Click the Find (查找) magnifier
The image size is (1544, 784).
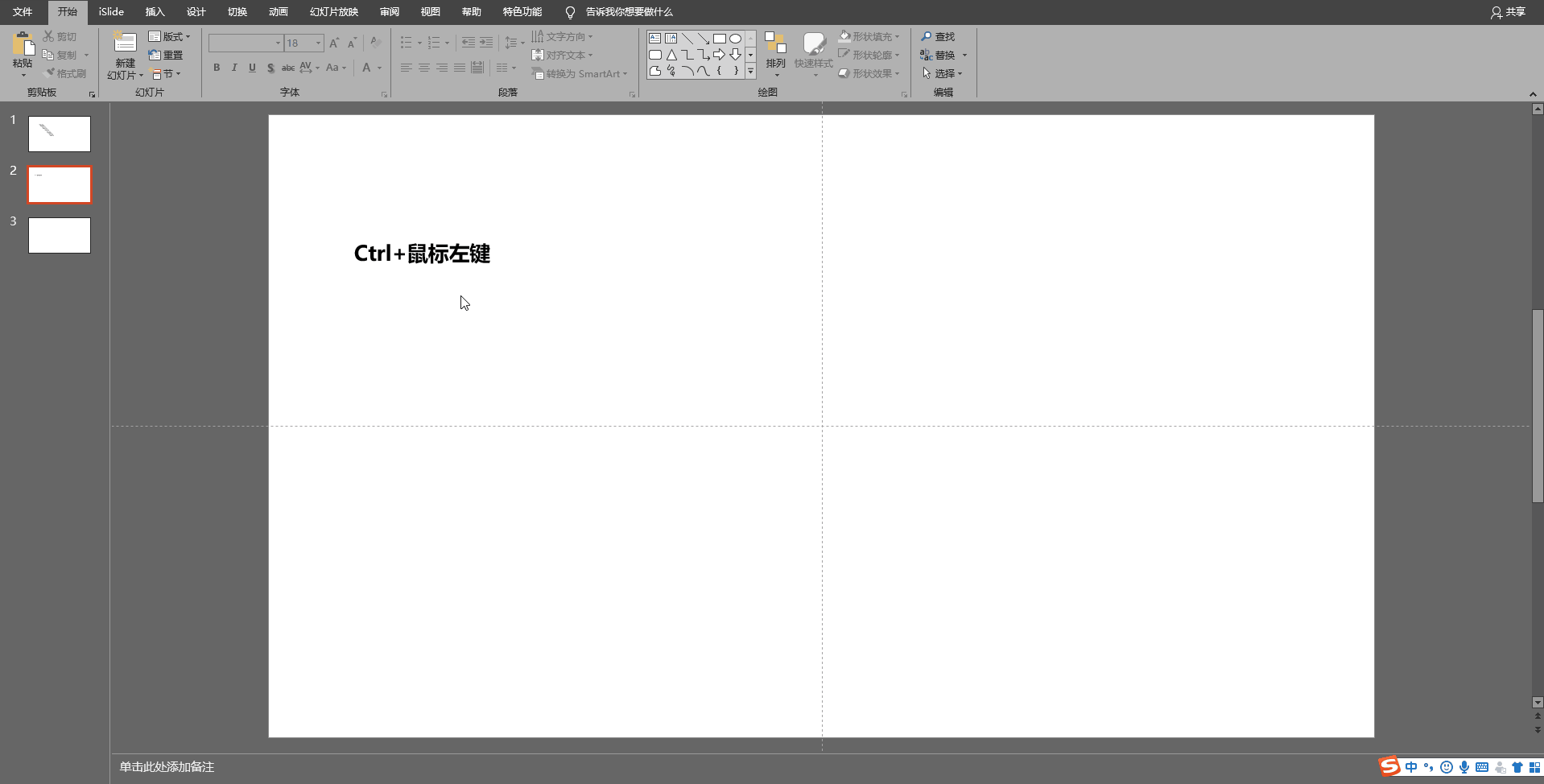pos(938,37)
